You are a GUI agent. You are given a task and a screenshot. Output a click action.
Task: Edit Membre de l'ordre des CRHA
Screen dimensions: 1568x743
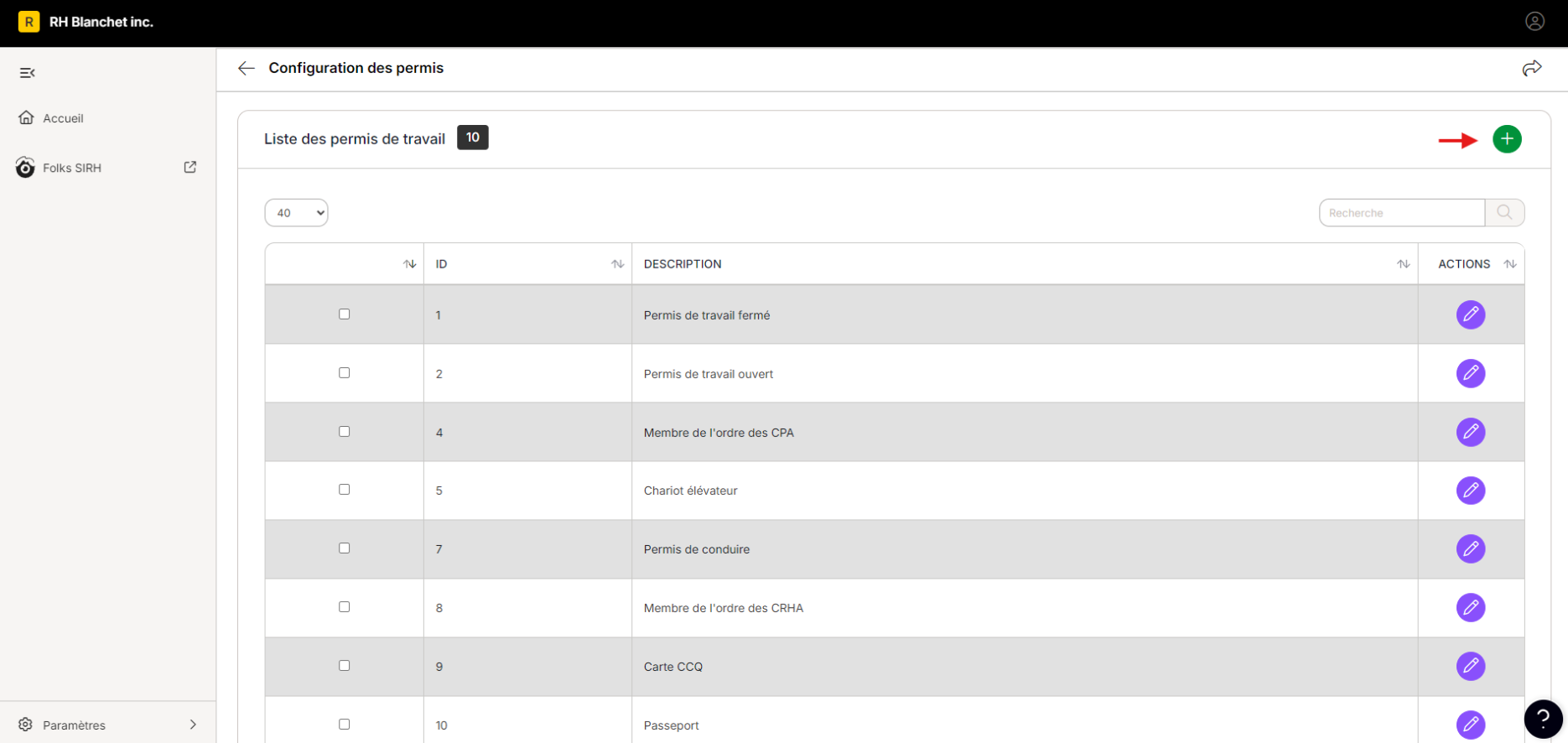point(1471,608)
